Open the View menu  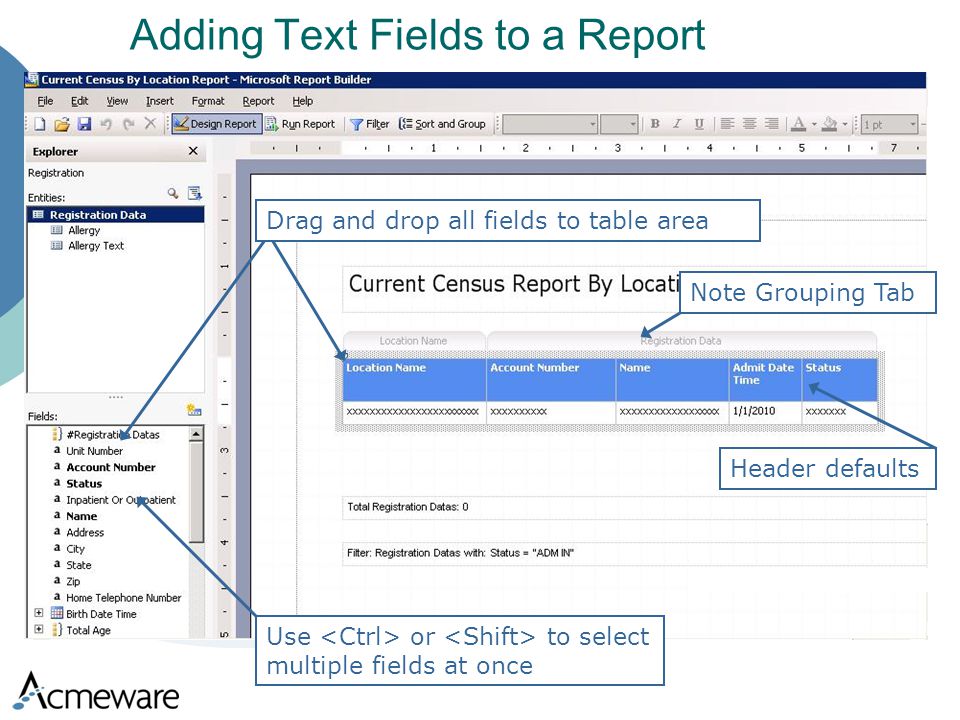[x=117, y=101]
